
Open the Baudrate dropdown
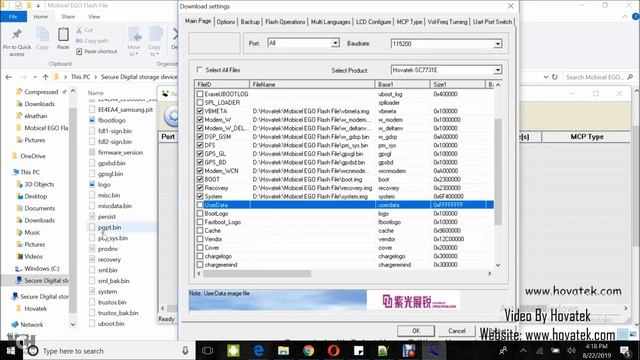[x=498, y=44]
